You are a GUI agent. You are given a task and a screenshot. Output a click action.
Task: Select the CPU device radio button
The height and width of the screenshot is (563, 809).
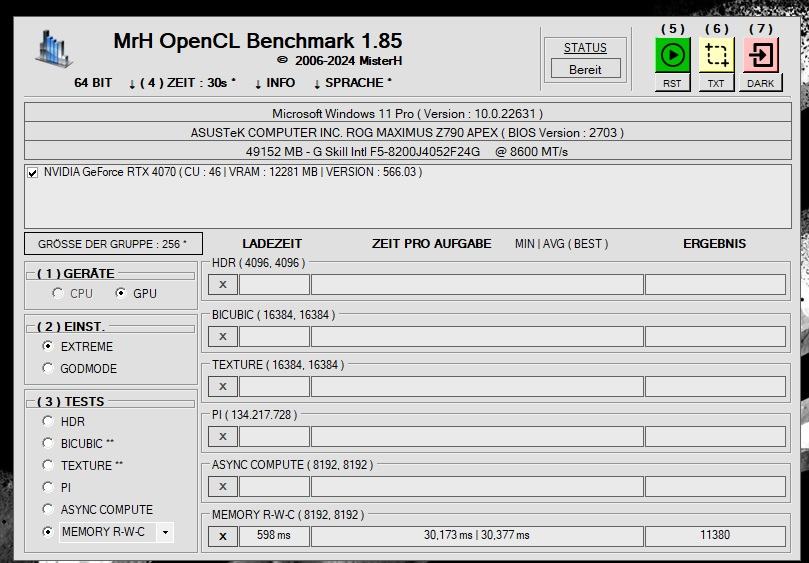click(x=58, y=294)
